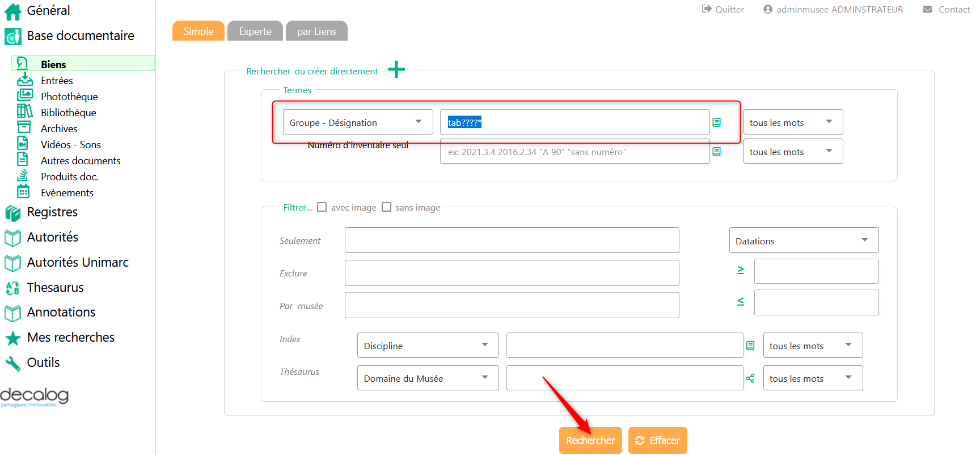This screenshot has height=455, width=976.
Task: Switch to the 'par Liens' tab
Action: 316,31
